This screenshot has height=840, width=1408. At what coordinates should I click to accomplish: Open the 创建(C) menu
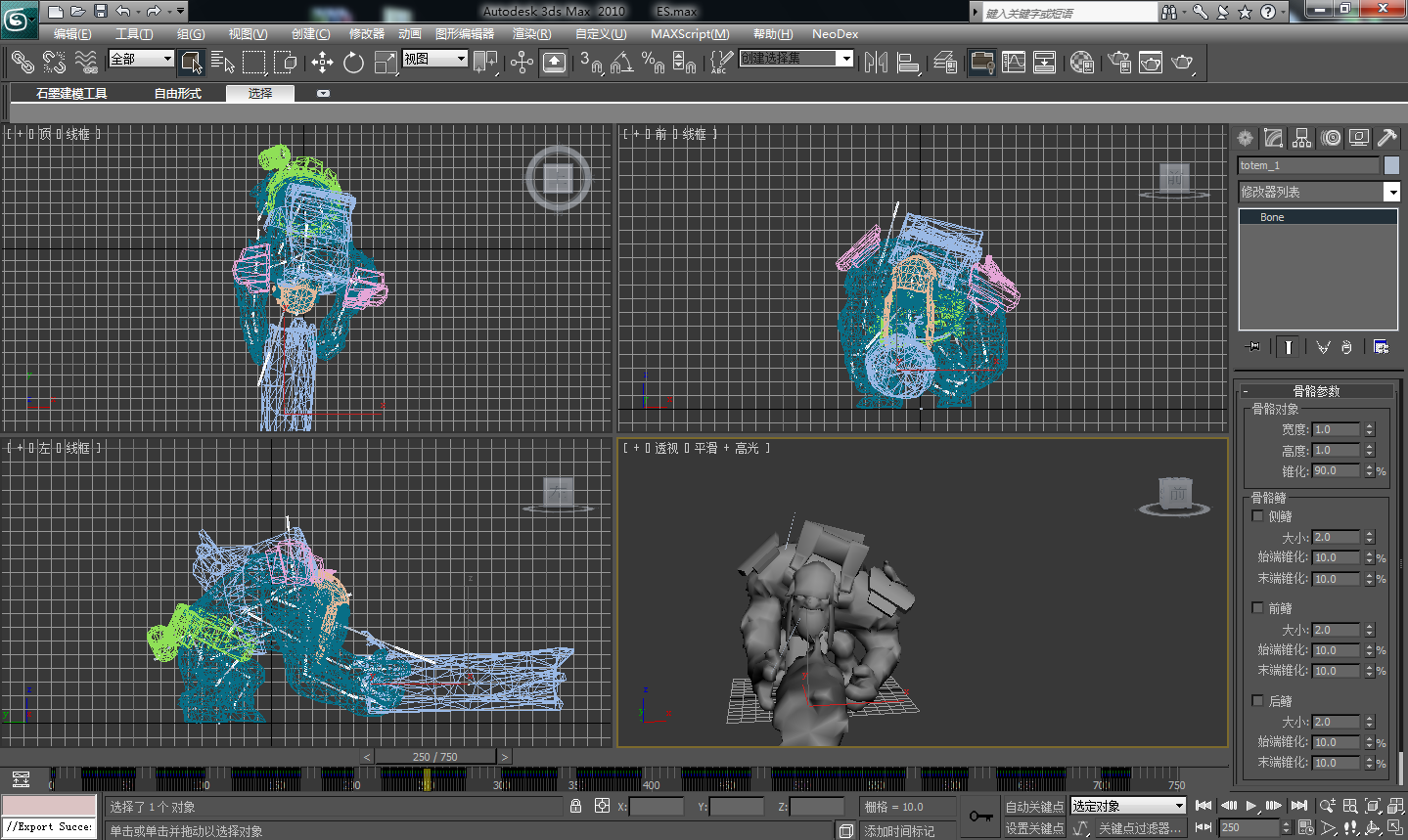pos(310,33)
